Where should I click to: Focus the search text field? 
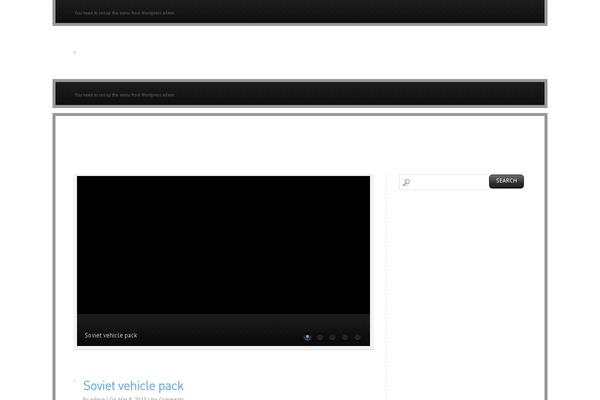pos(444,182)
